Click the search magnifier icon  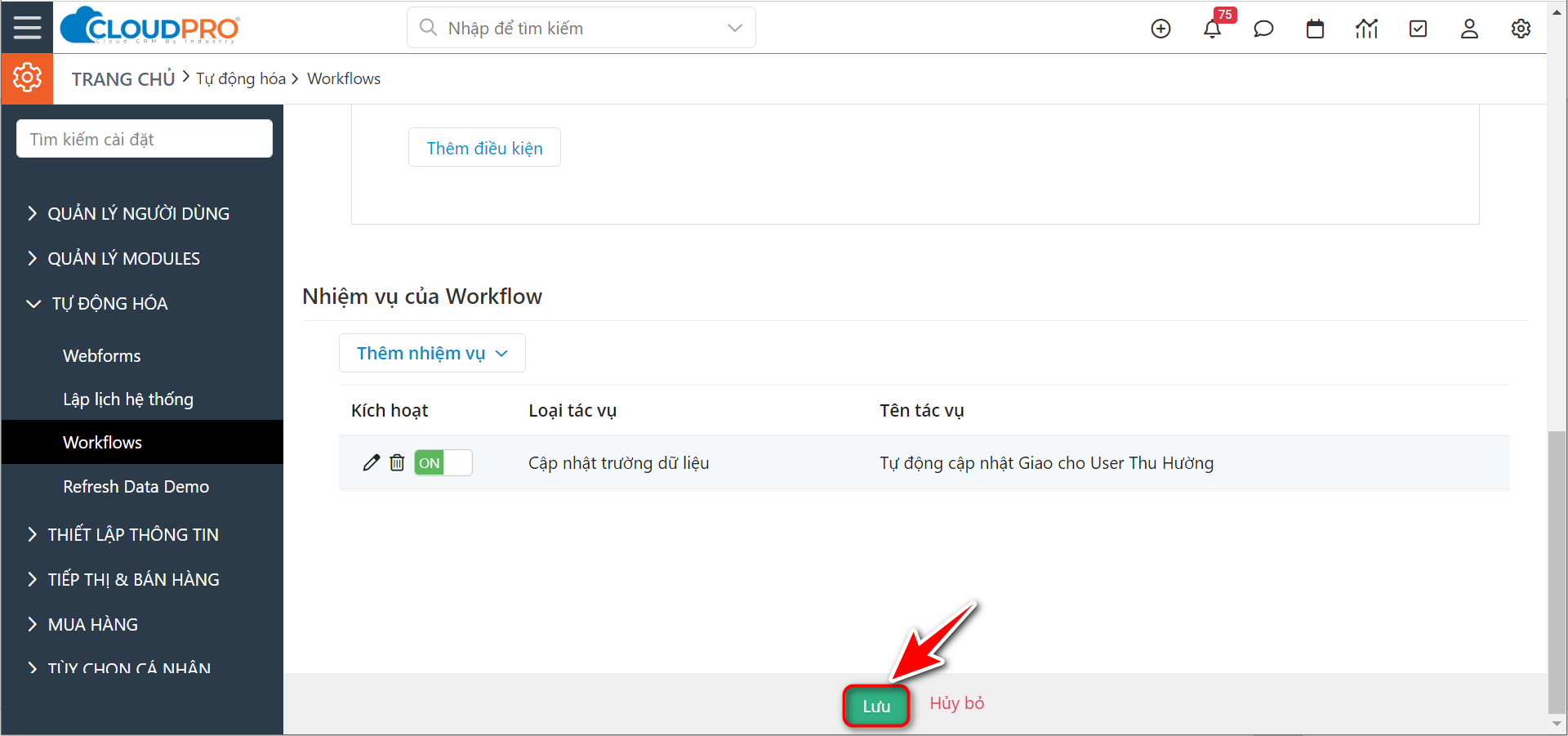pos(428,28)
